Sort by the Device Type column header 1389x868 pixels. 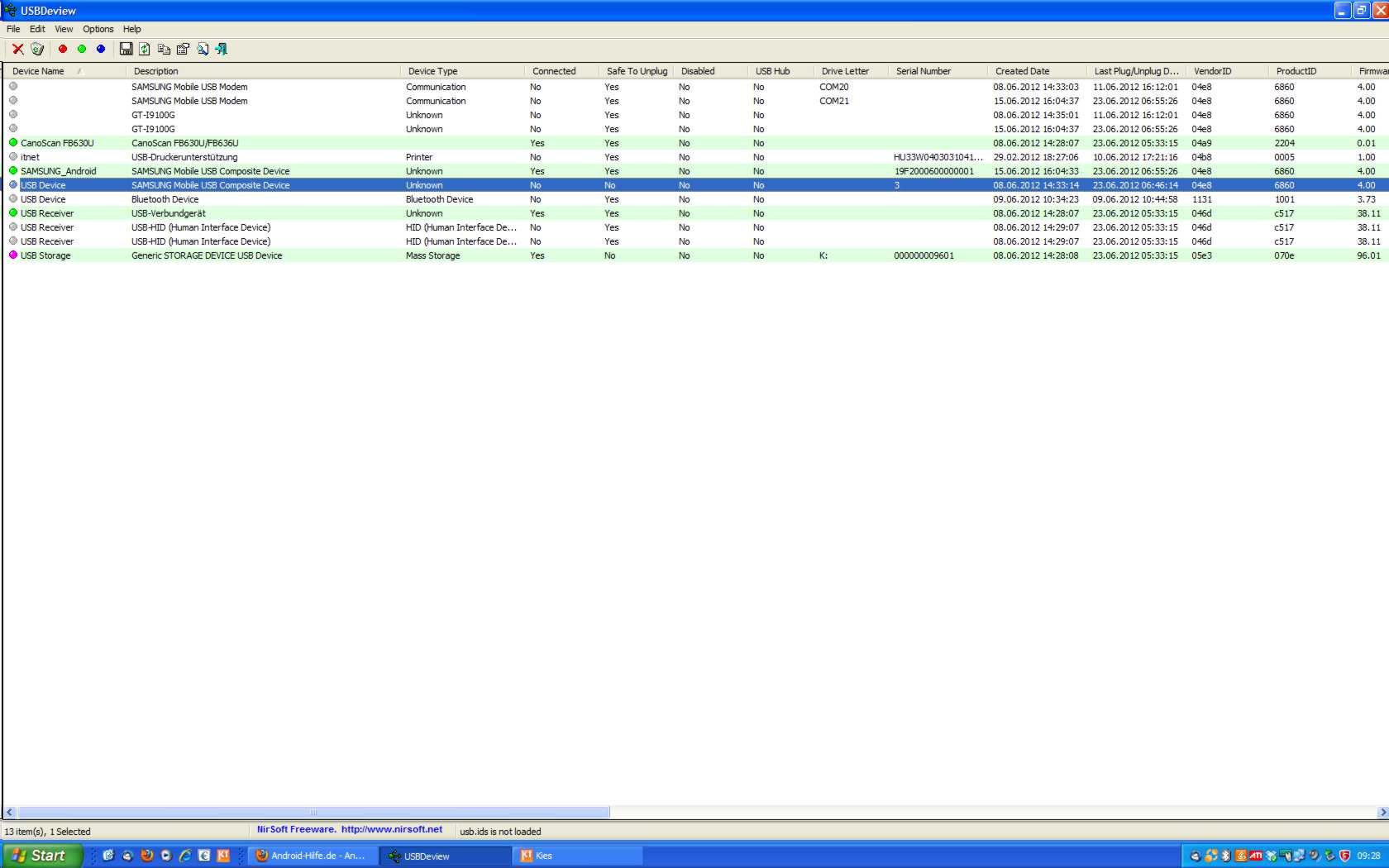(x=462, y=71)
